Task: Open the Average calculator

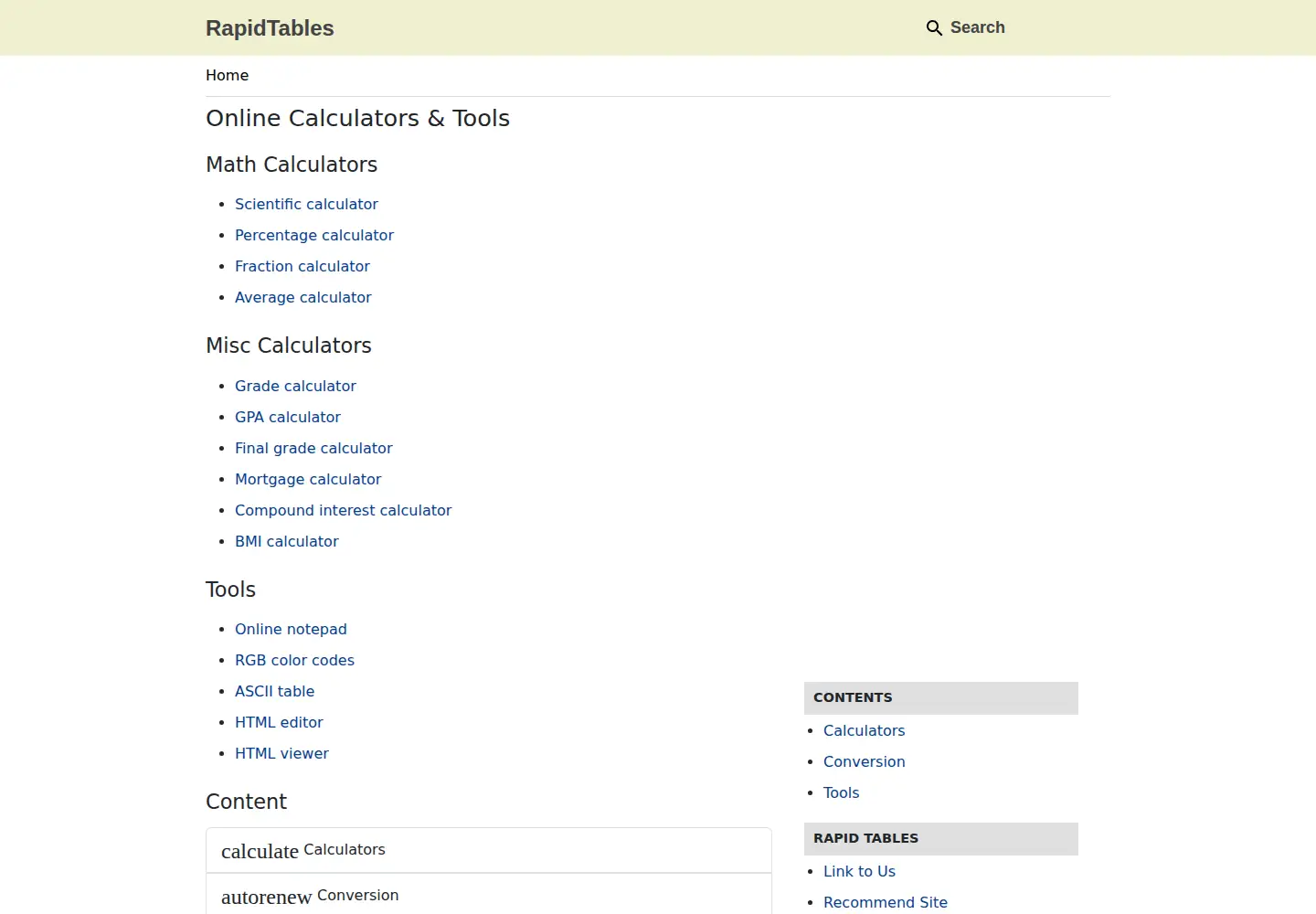Action: 303,297
